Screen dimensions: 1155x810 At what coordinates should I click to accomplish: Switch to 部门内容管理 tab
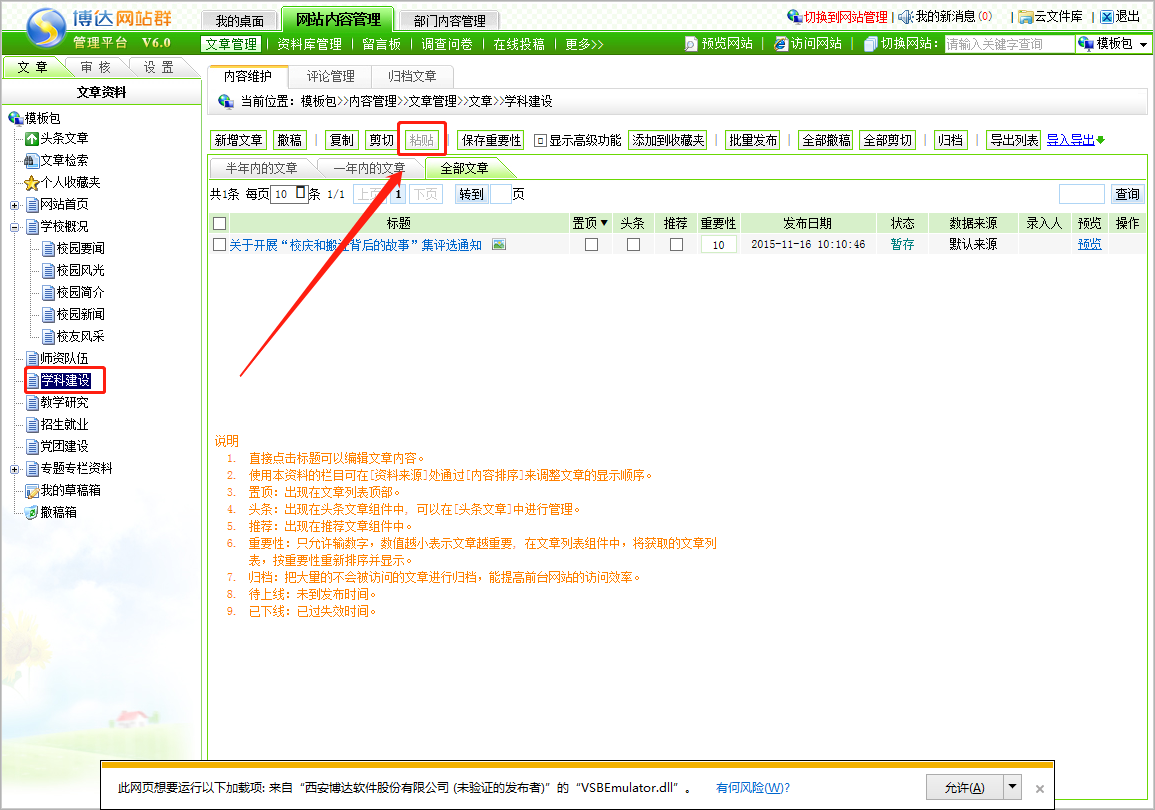point(449,21)
